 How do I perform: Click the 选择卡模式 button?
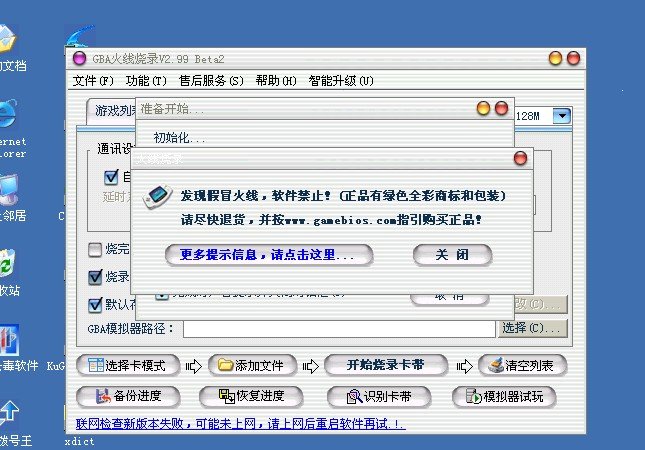click(x=128, y=365)
